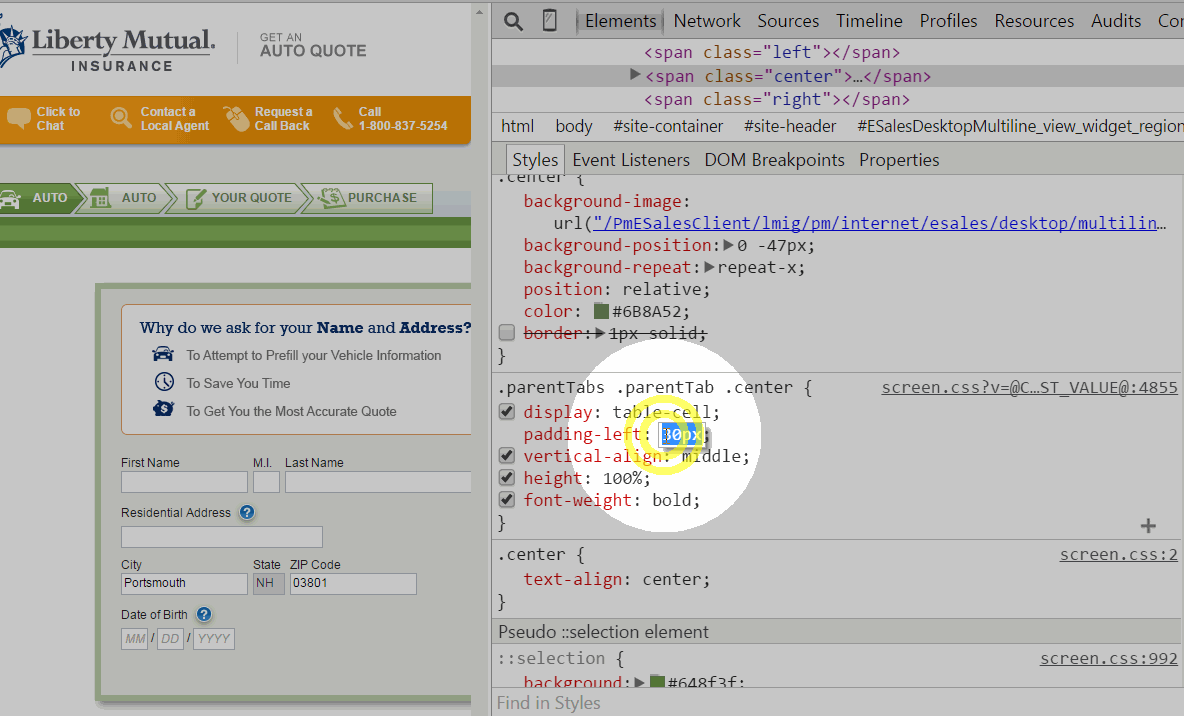Open the screen.css:4855 source link
The height and width of the screenshot is (716, 1184).
click(x=1029, y=387)
